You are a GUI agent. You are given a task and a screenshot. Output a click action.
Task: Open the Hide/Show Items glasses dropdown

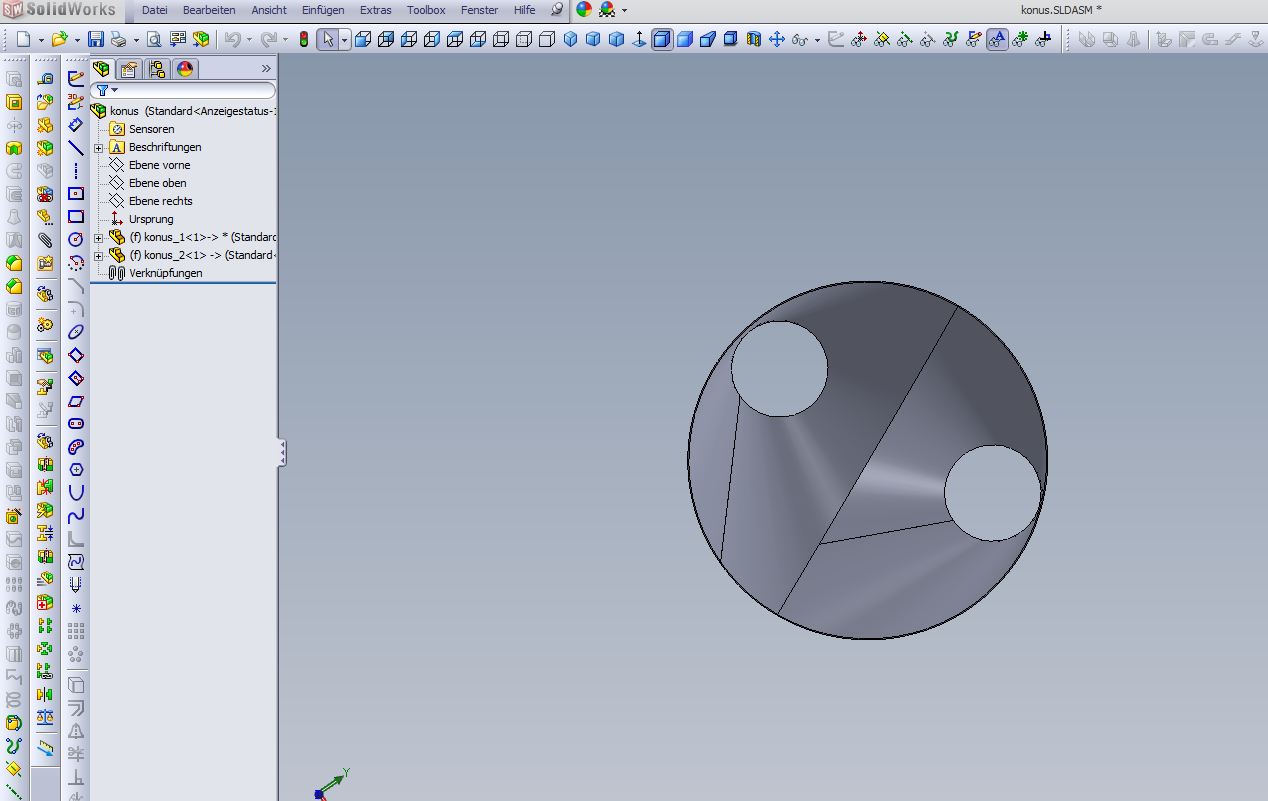(817, 41)
